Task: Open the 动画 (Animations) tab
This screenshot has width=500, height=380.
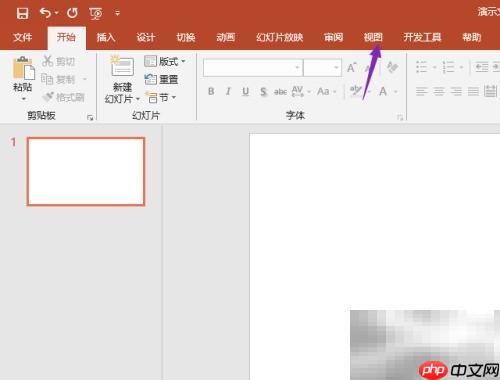Action: (x=226, y=37)
